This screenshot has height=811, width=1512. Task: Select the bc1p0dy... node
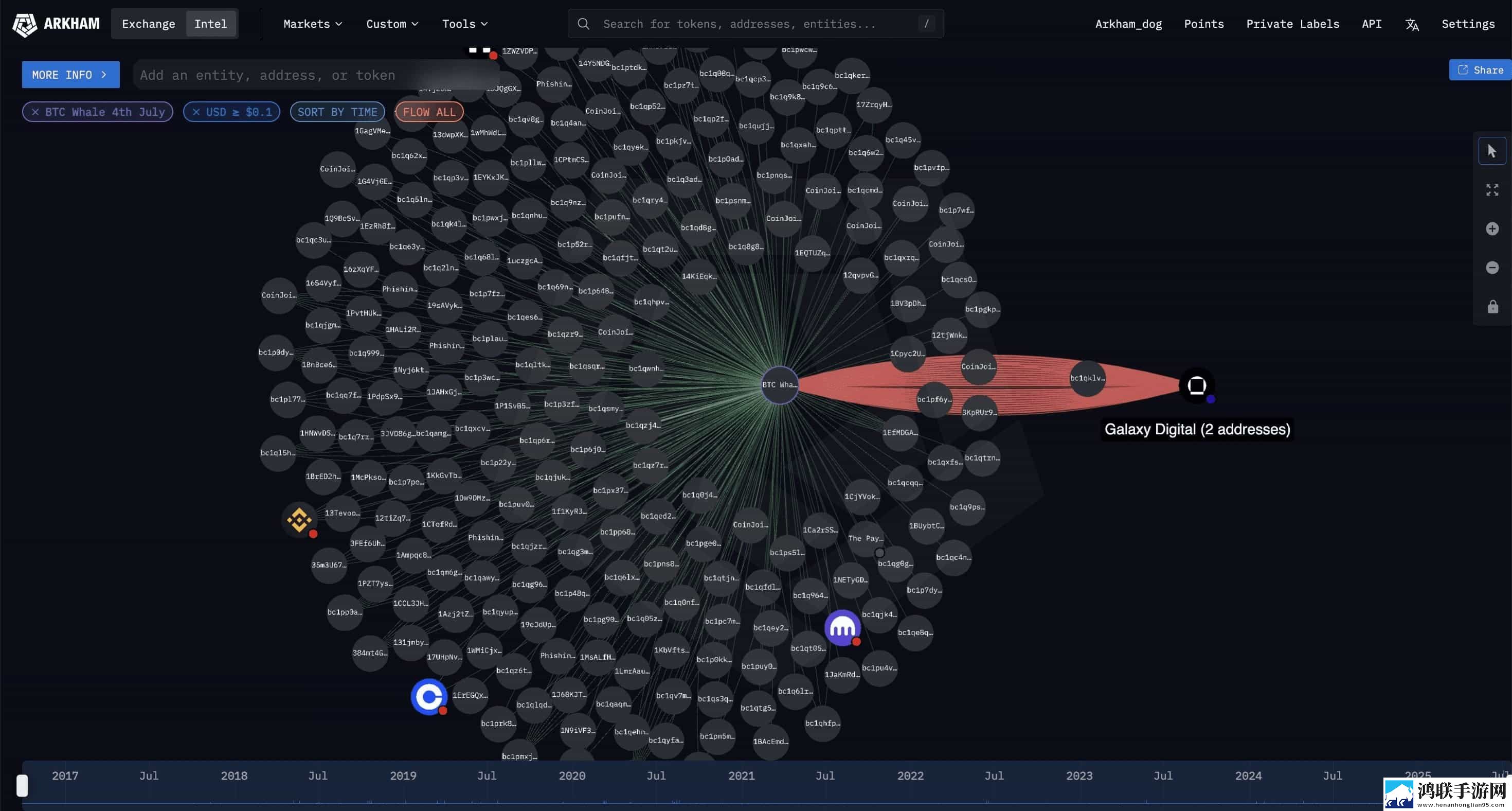point(276,352)
